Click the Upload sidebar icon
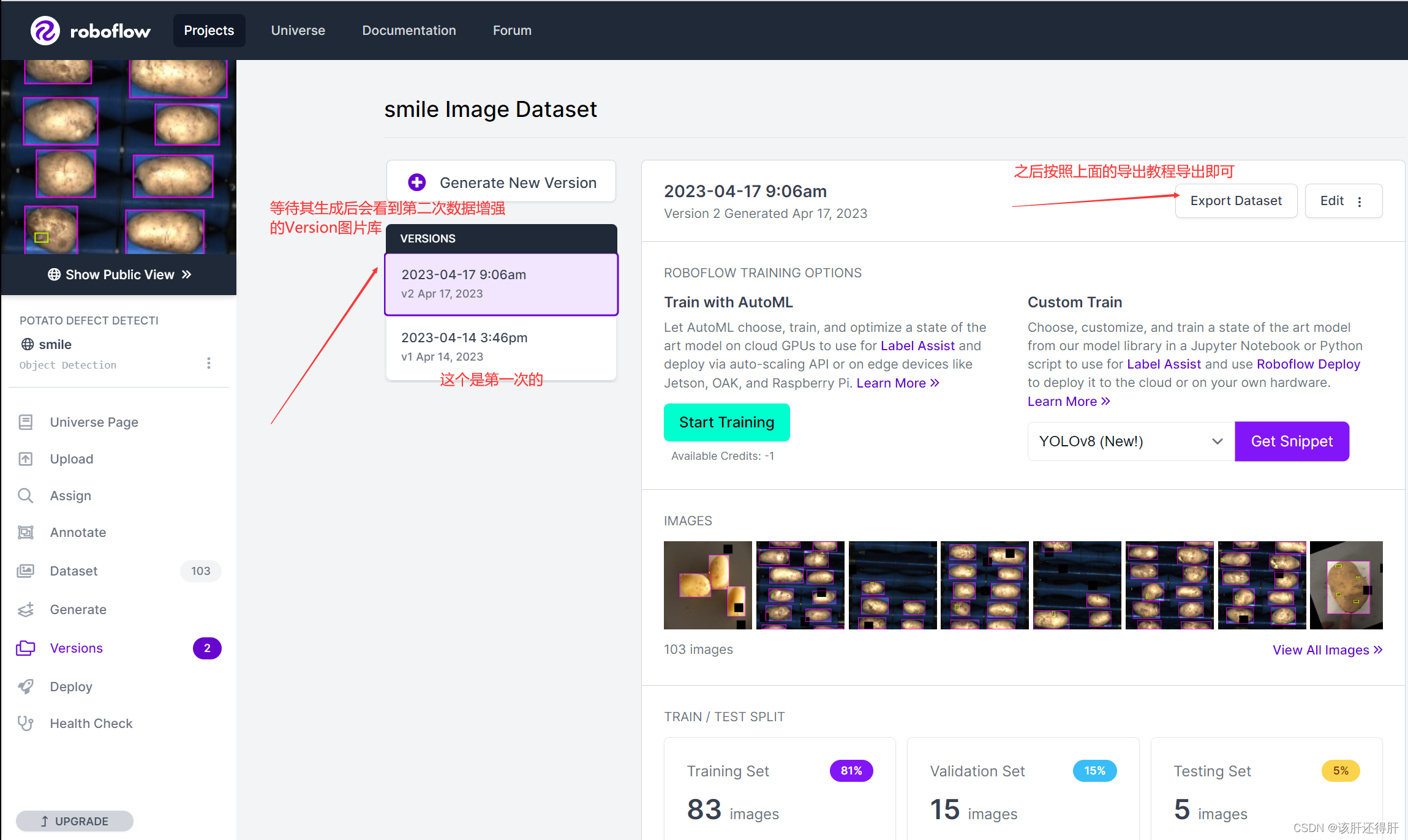Viewport: 1408px width, 840px height. 26,459
